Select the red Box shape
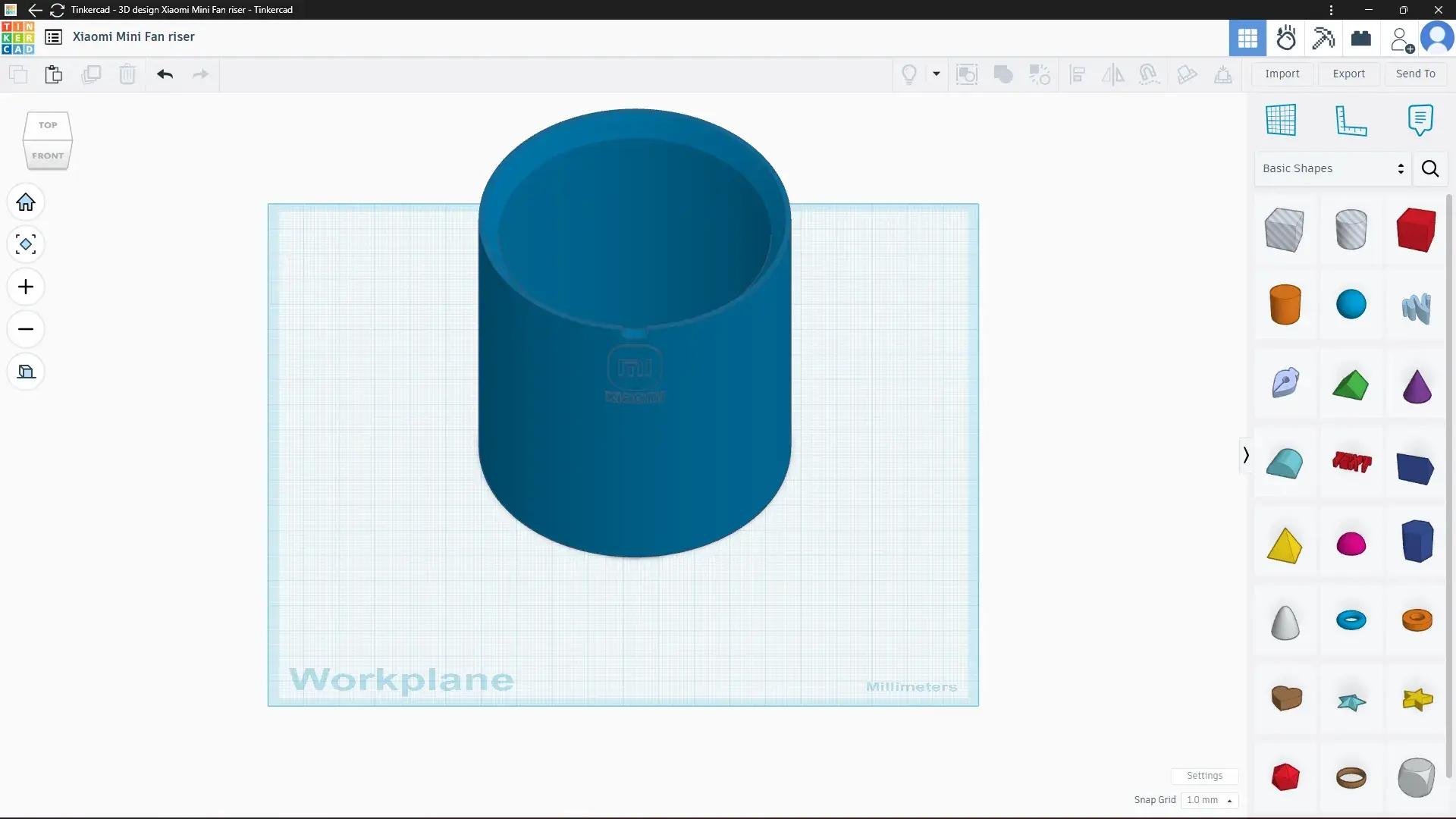Viewport: 1456px width, 819px height. coord(1416,230)
